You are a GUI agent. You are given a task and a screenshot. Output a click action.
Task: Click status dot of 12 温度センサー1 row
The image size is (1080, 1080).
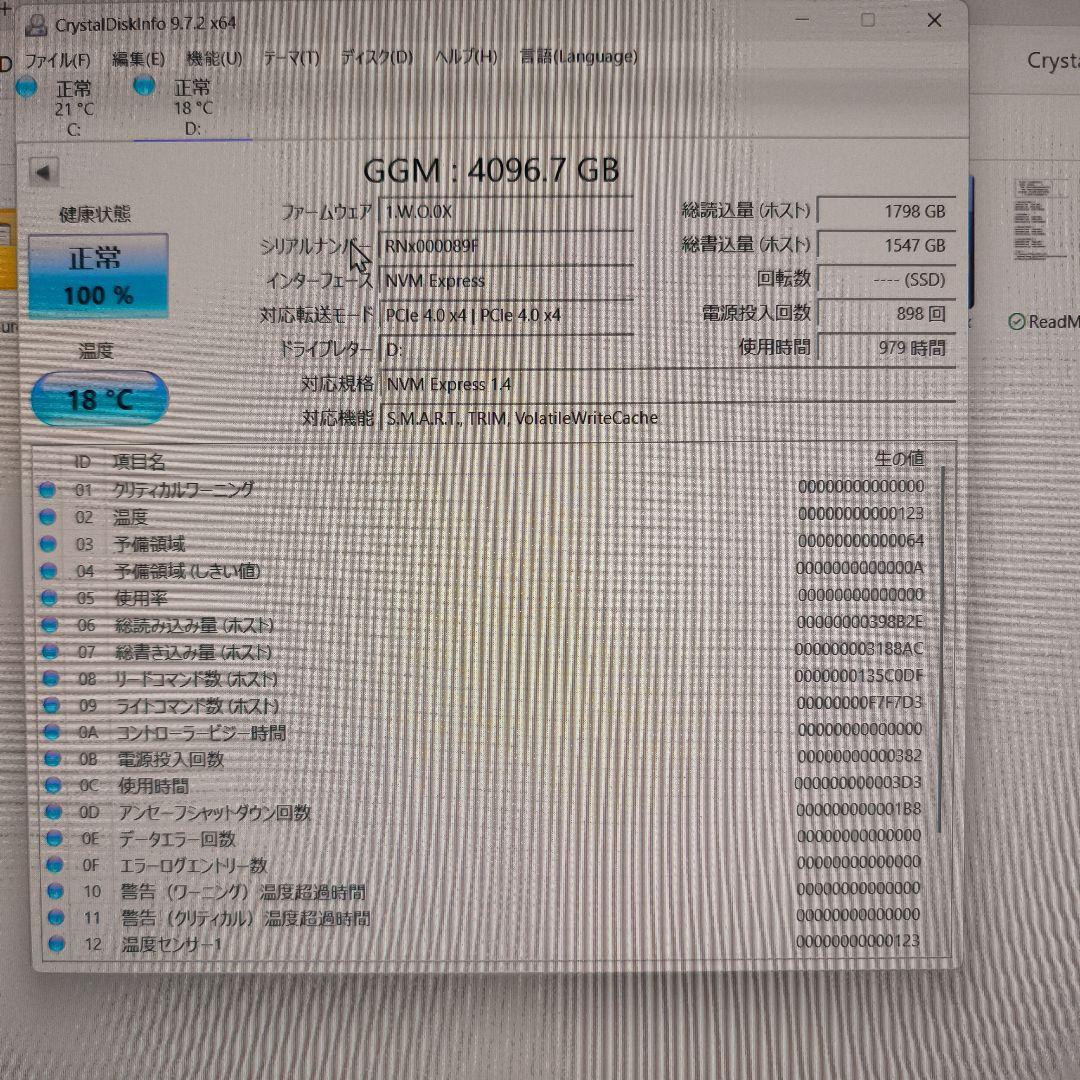coord(57,944)
